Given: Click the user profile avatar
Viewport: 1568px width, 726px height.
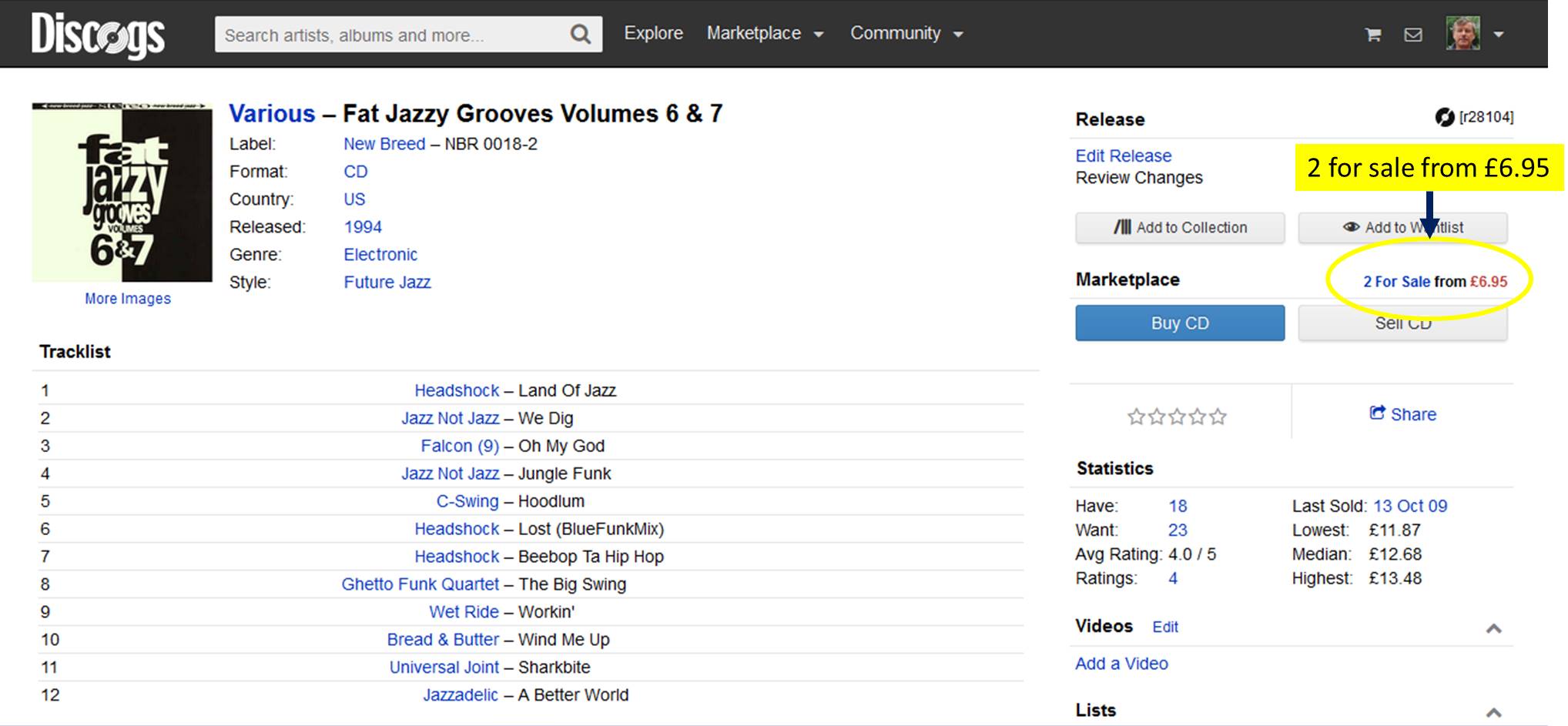Looking at the screenshot, I should pos(1462,35).
